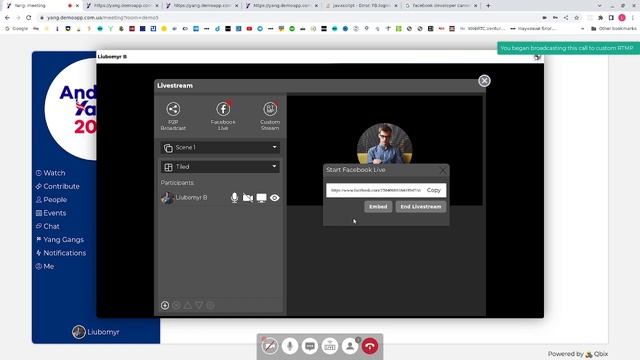Toggle Liubomyr B's camera in participants list
The height and width of the screenshot is (360, 640).
point(248,198)
